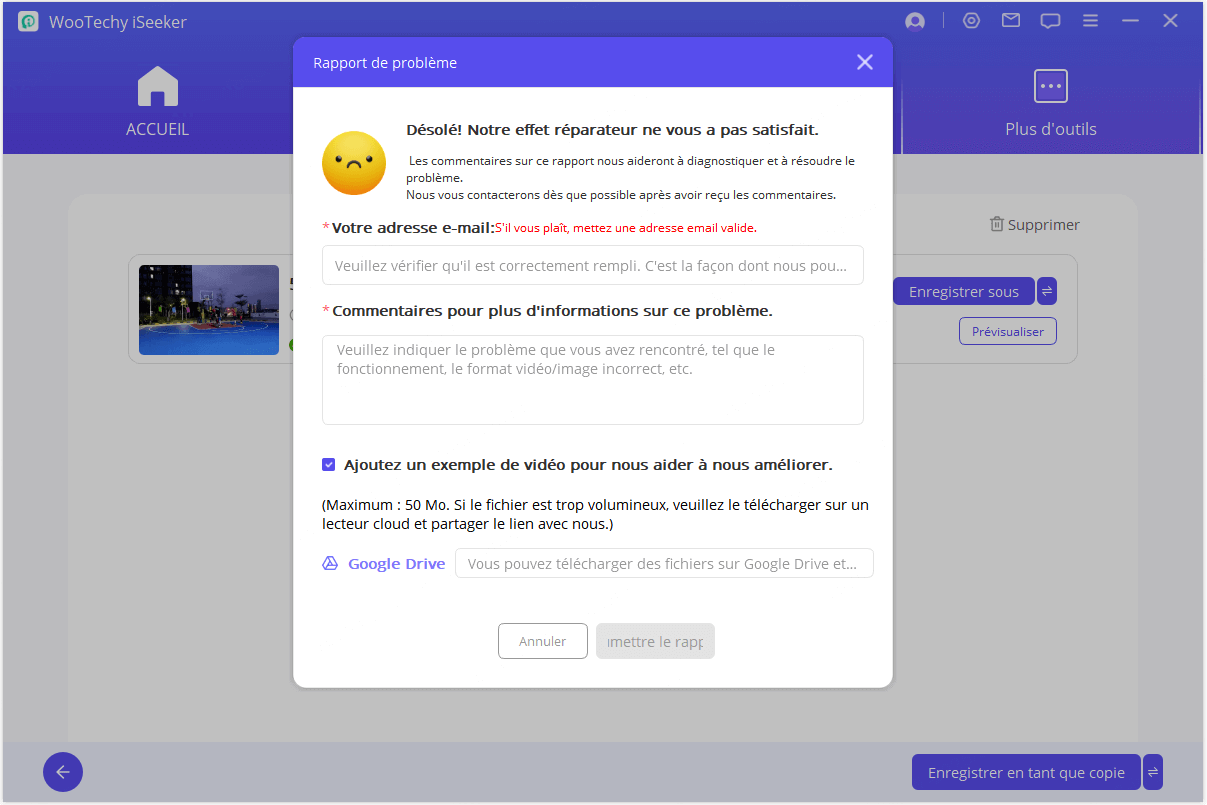The width and height of the screenshot is (1207, 805).
Task: Uncheck the Ajoutez un exemple de vidéo checkbox
Action: point(329,465)
